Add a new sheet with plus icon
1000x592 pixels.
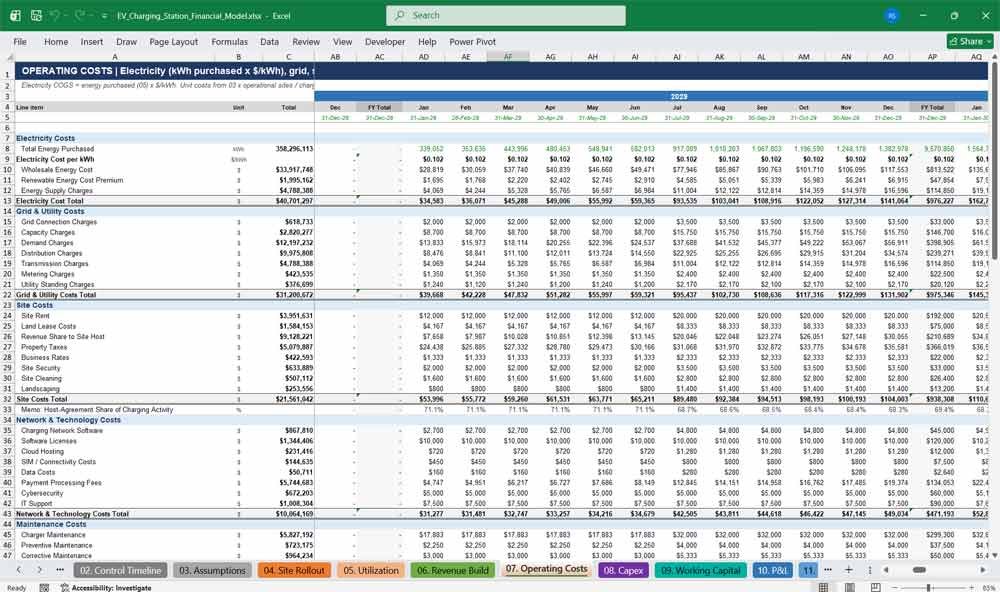(x=849, y=570)
